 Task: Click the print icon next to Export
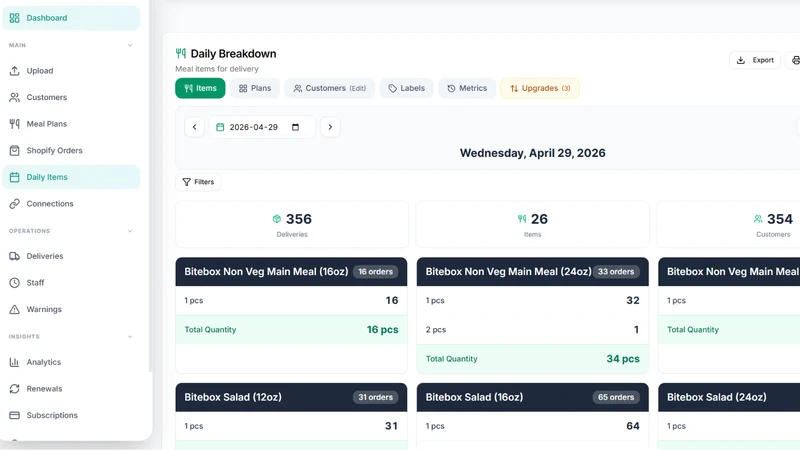(x=795, y=60)
